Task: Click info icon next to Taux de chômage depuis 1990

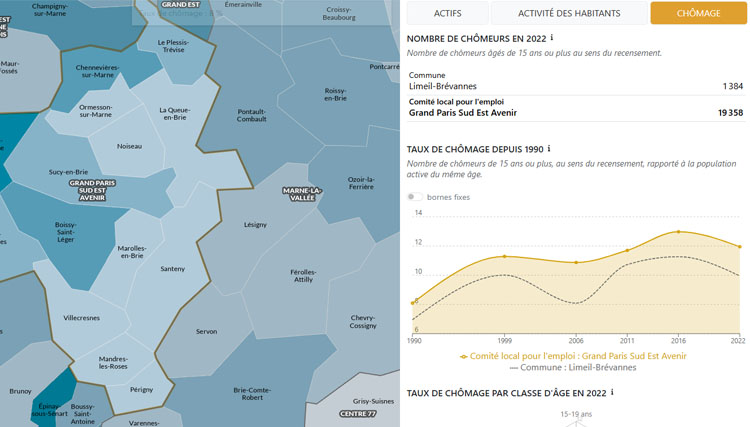Action: 549,149
